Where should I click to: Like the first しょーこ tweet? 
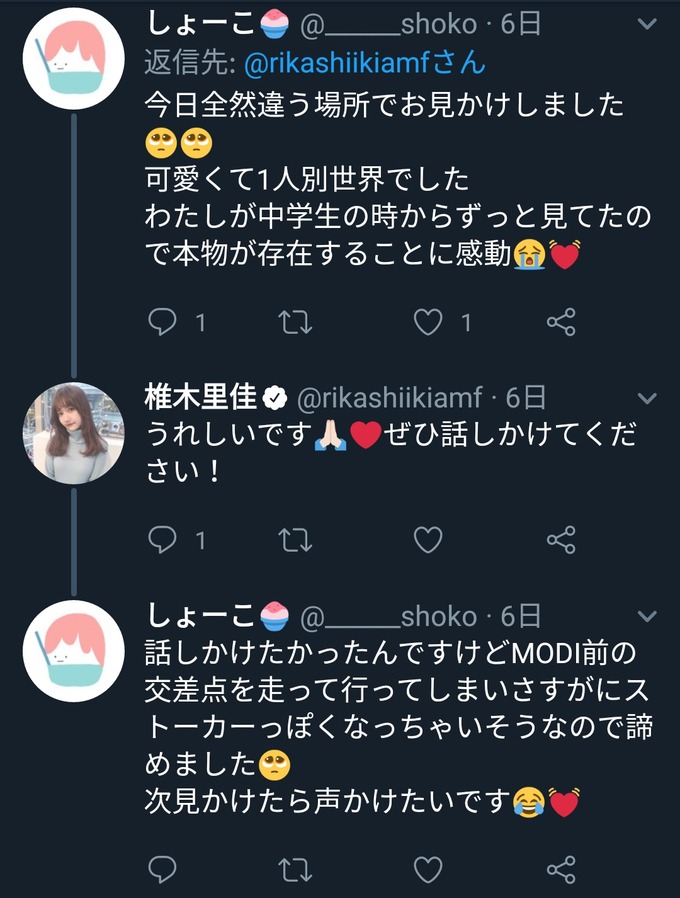(428, 322)
